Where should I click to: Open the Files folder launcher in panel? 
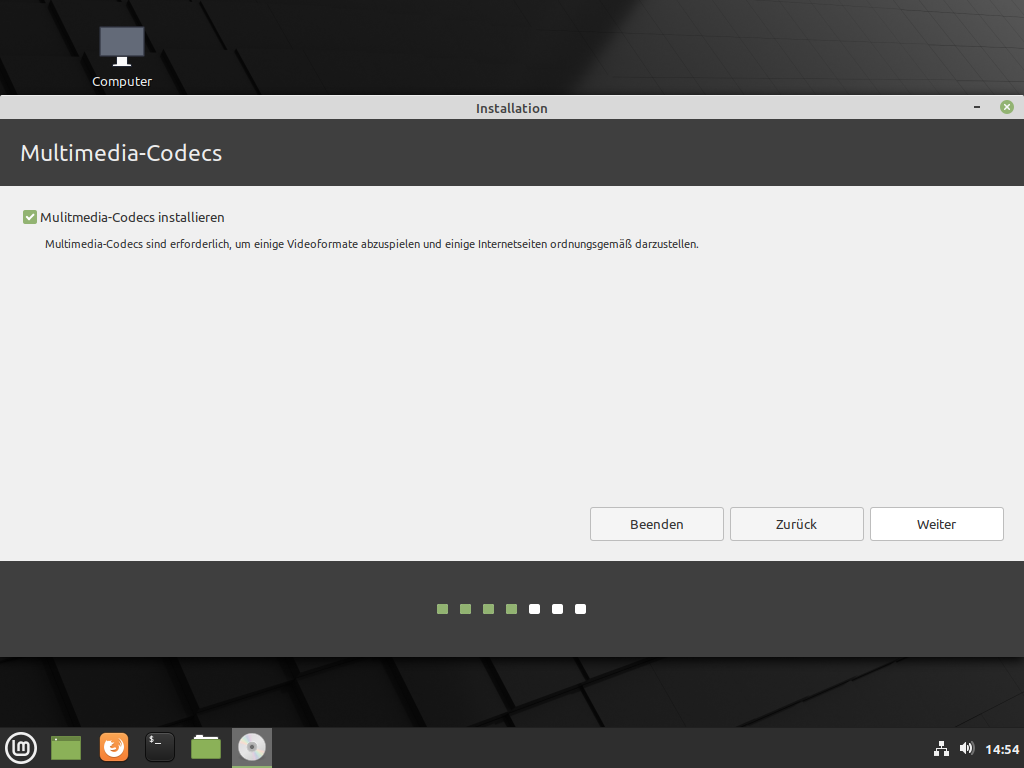tap(206, 747)
